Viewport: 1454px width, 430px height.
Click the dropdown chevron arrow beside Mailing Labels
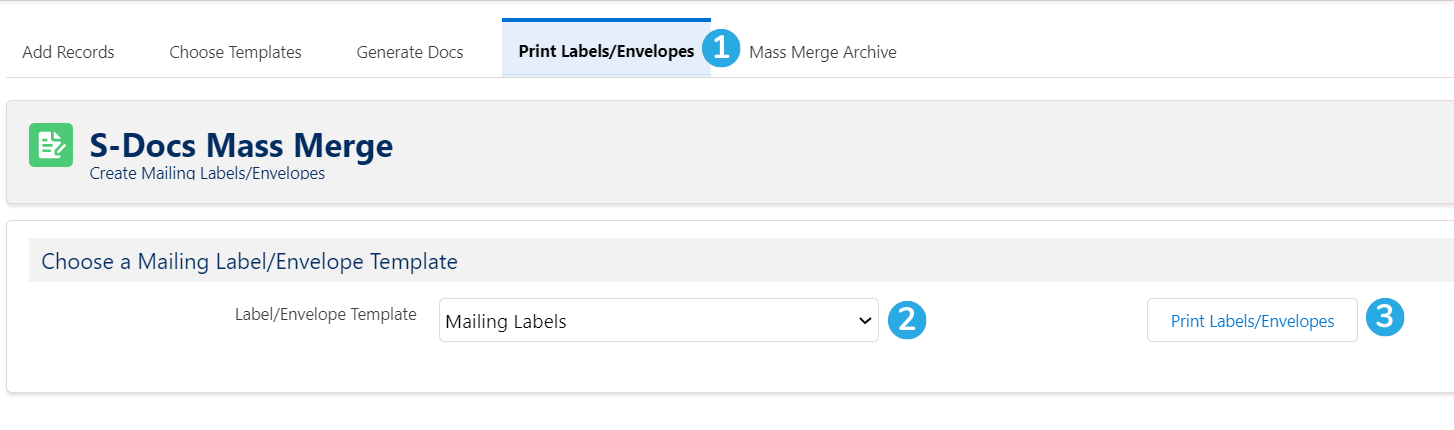click(x=865, y=321)
